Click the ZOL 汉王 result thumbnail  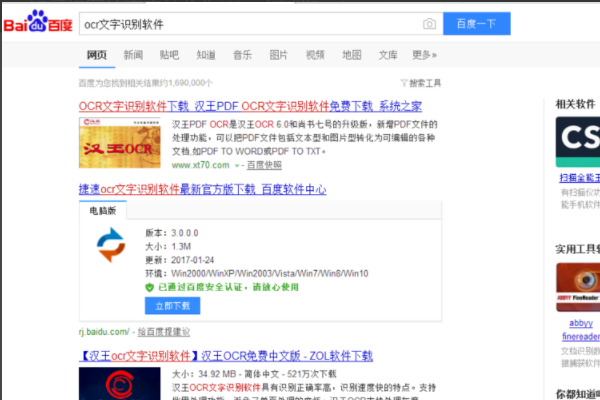pos(120,384)
